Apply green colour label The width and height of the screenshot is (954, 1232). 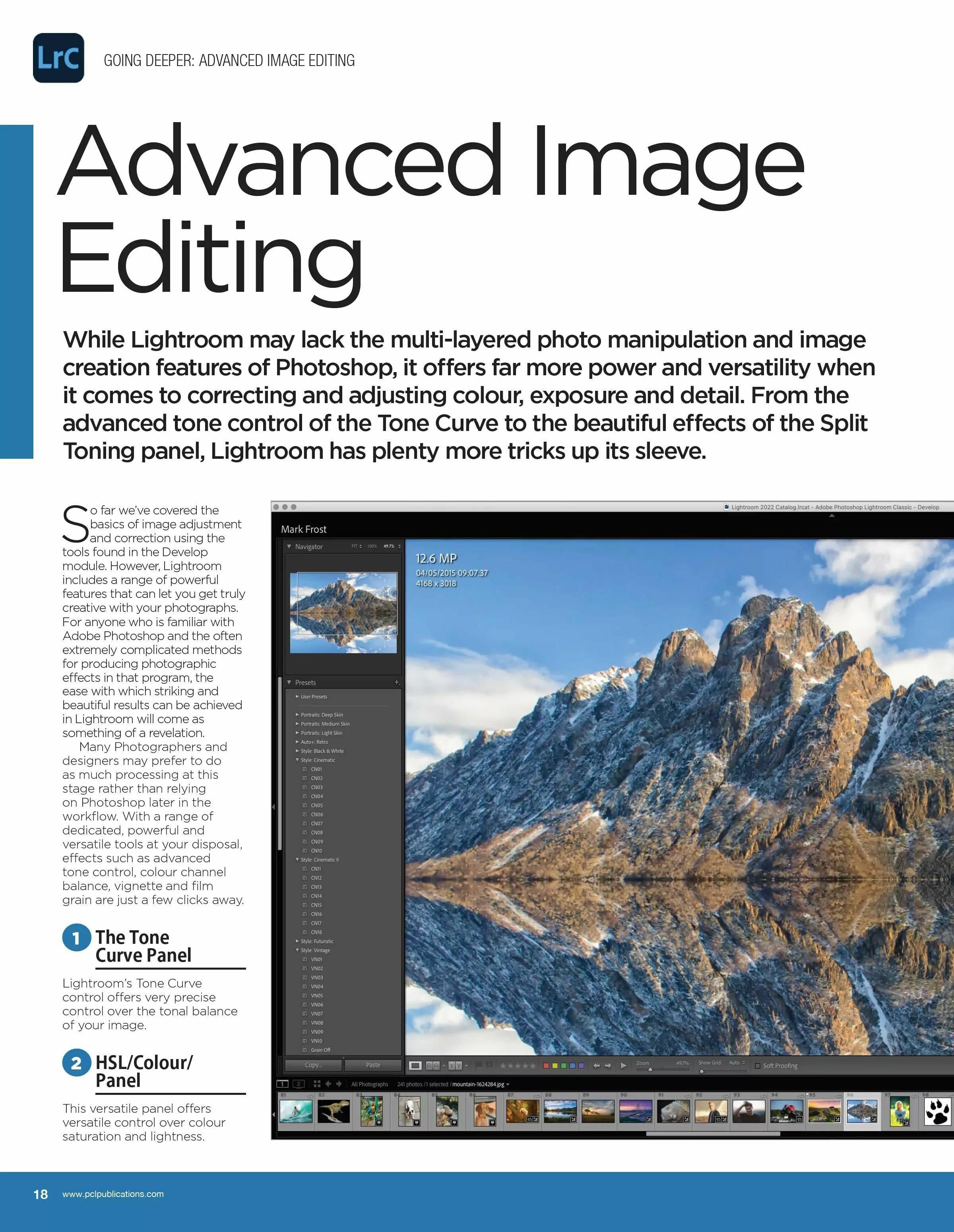click(564, 1065)
